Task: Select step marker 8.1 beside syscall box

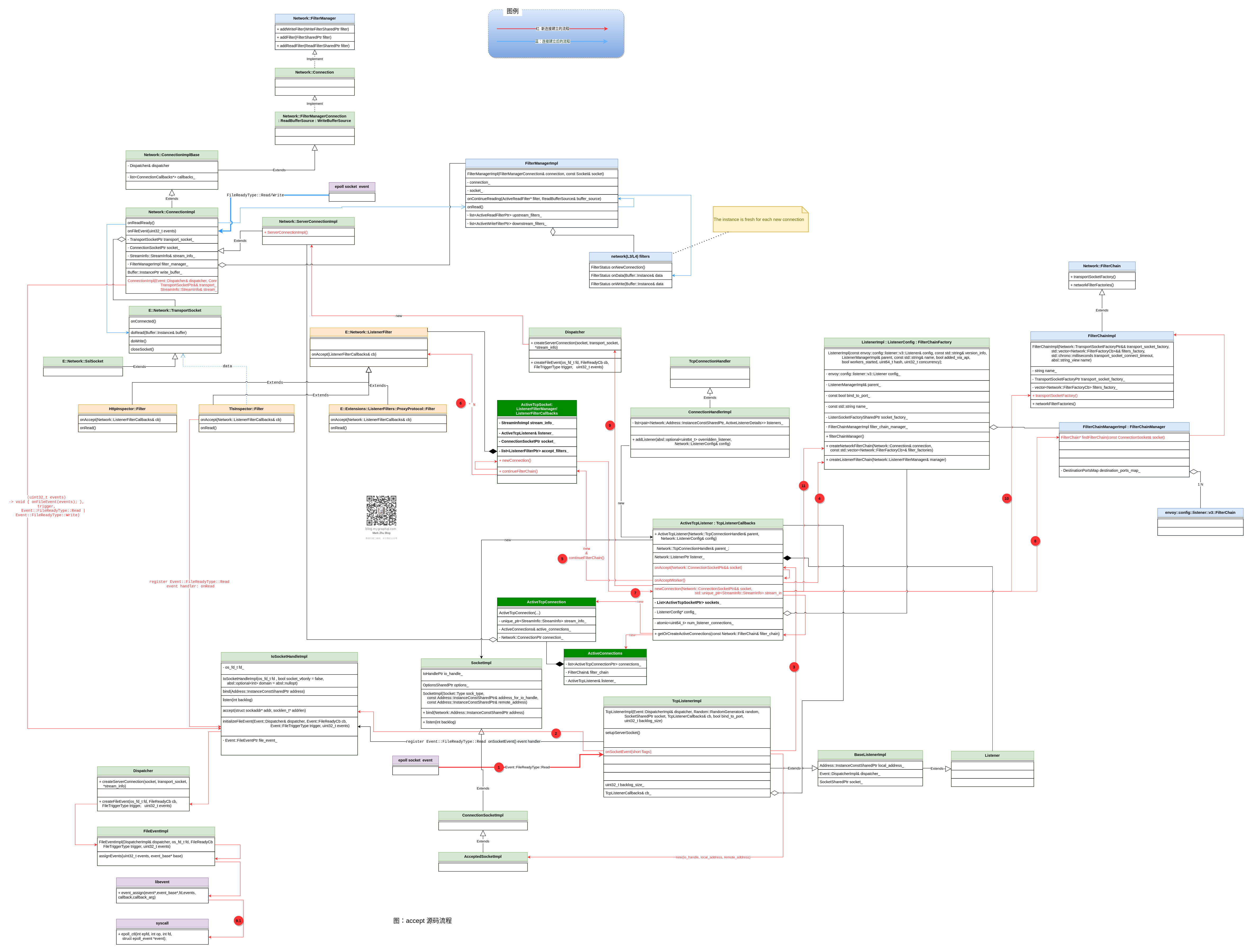Action: tap(238, 921)
